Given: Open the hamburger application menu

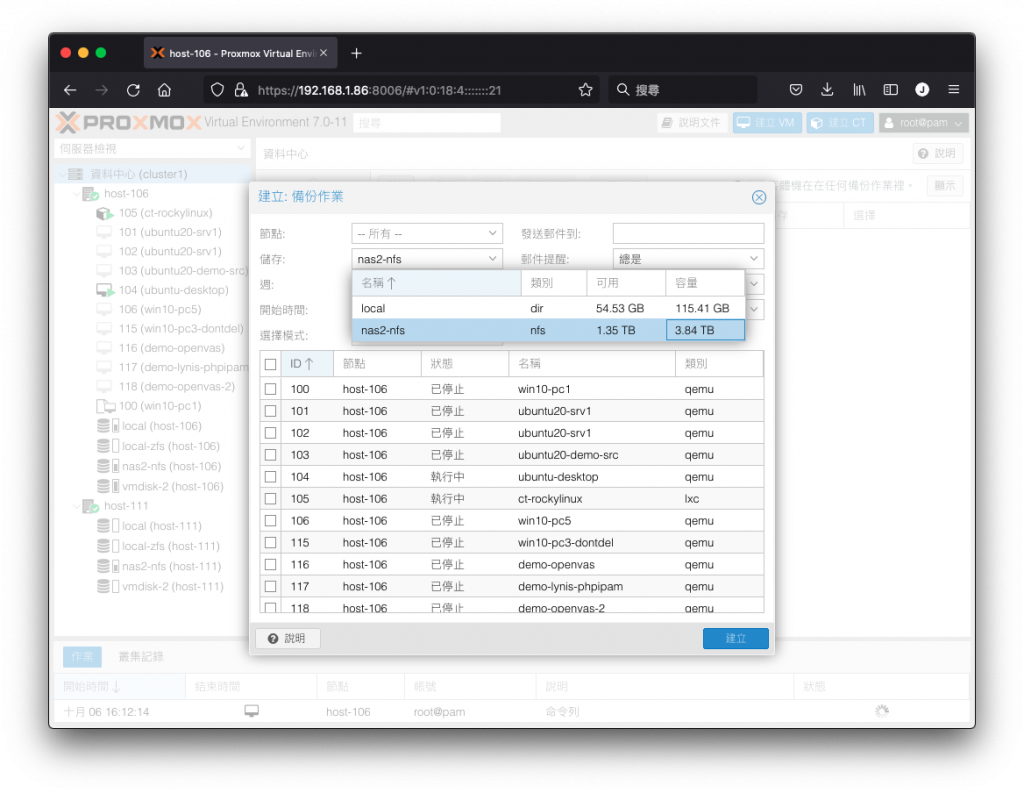Looking at the screenshot, I should [x=953, y=89].
